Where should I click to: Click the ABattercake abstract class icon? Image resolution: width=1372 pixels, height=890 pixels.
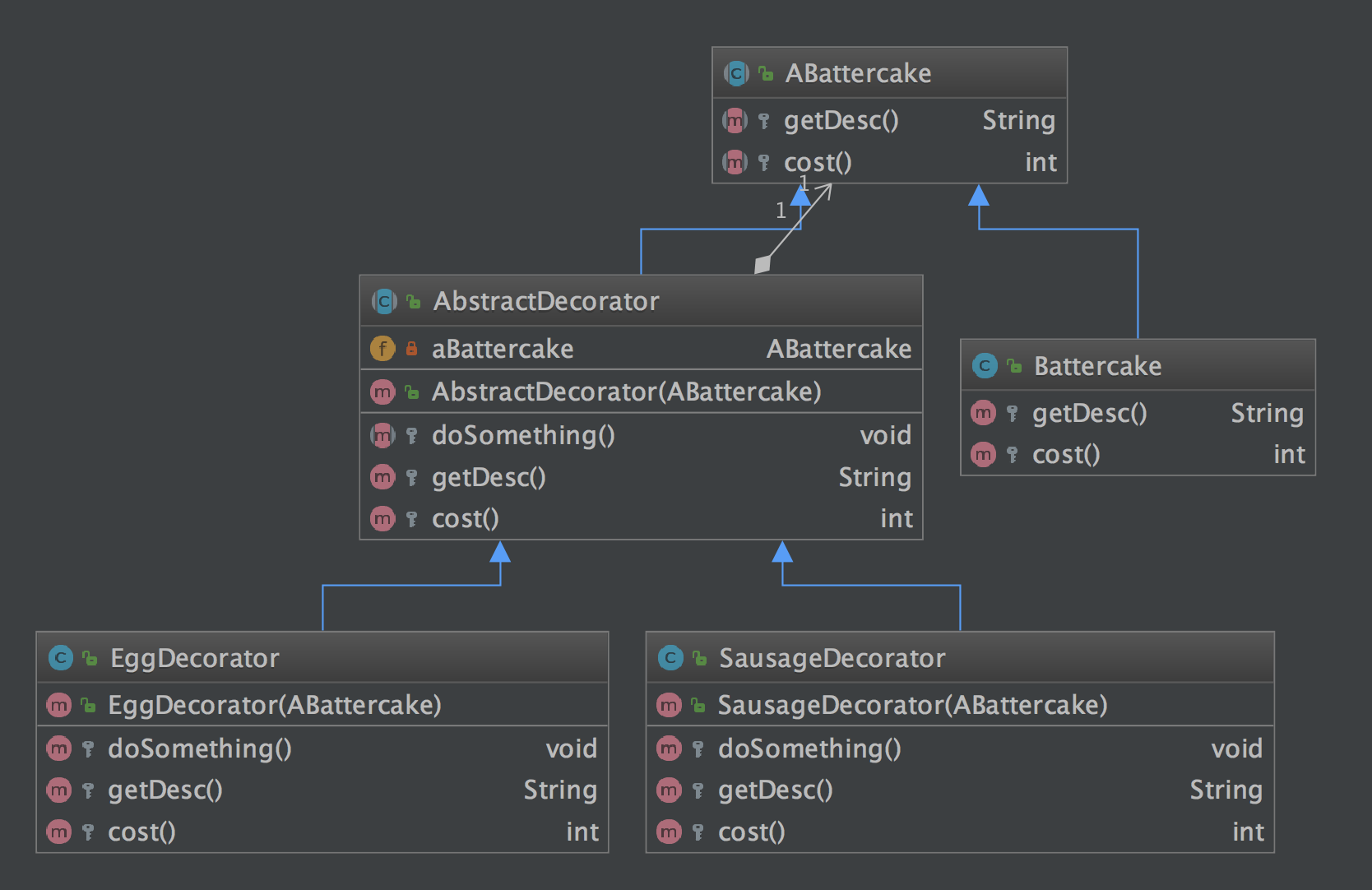(736, 74)
